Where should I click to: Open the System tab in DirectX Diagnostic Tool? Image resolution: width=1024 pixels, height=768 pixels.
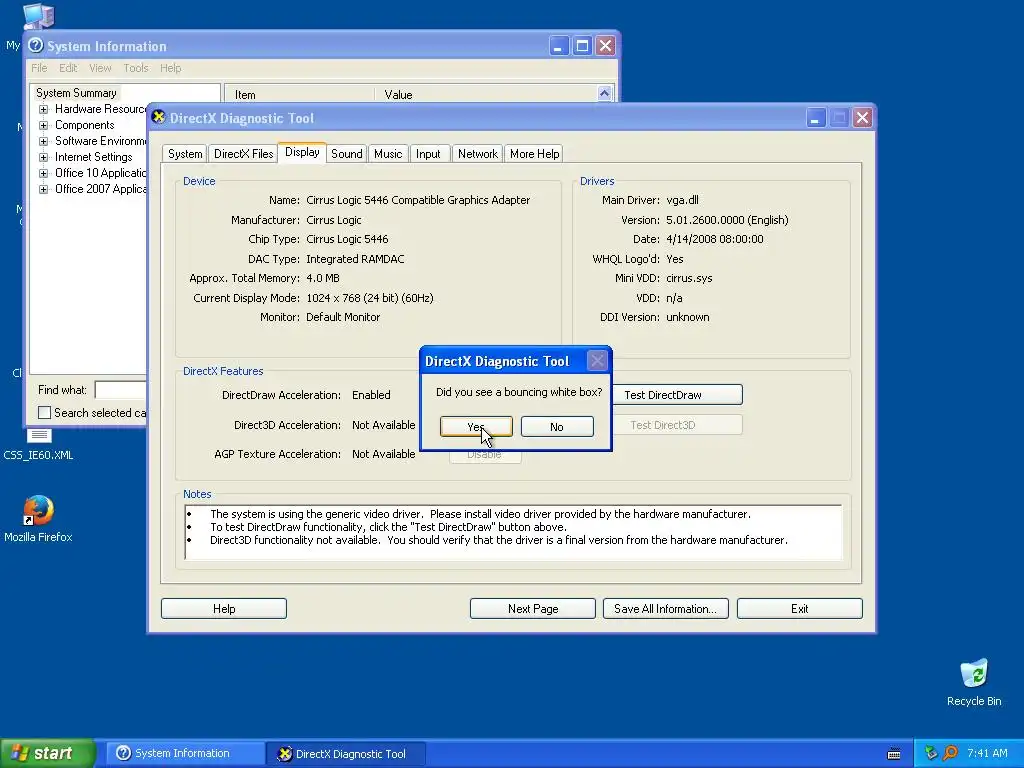click(x=185, y=153)
